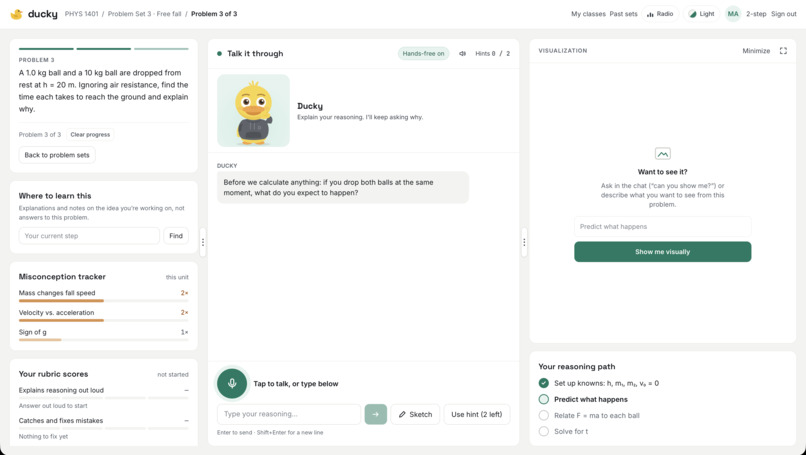Open the MA user avatar
806x455 pixels.
click(733, 14)
